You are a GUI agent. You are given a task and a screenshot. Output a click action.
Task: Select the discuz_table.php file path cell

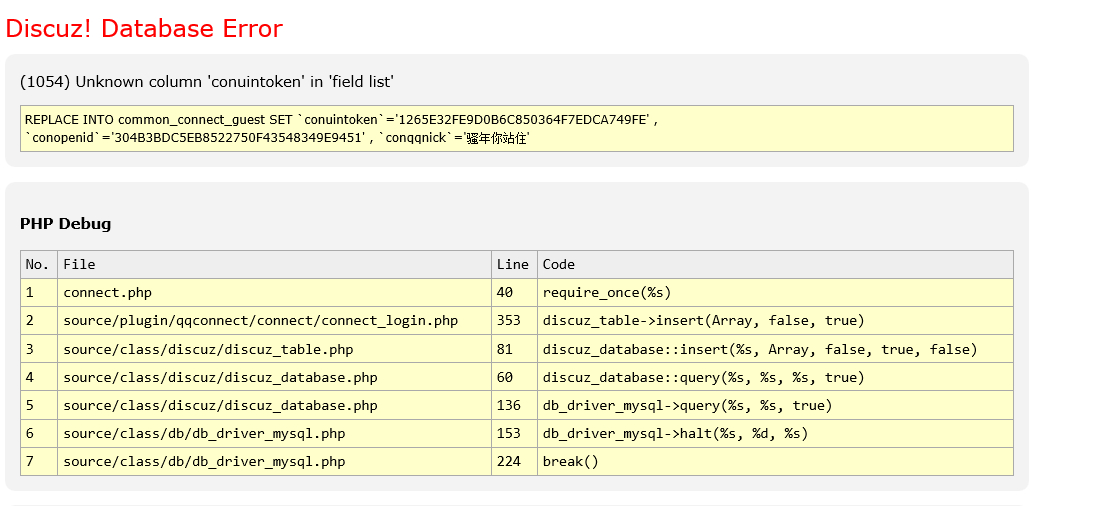(x=208, y=349)
